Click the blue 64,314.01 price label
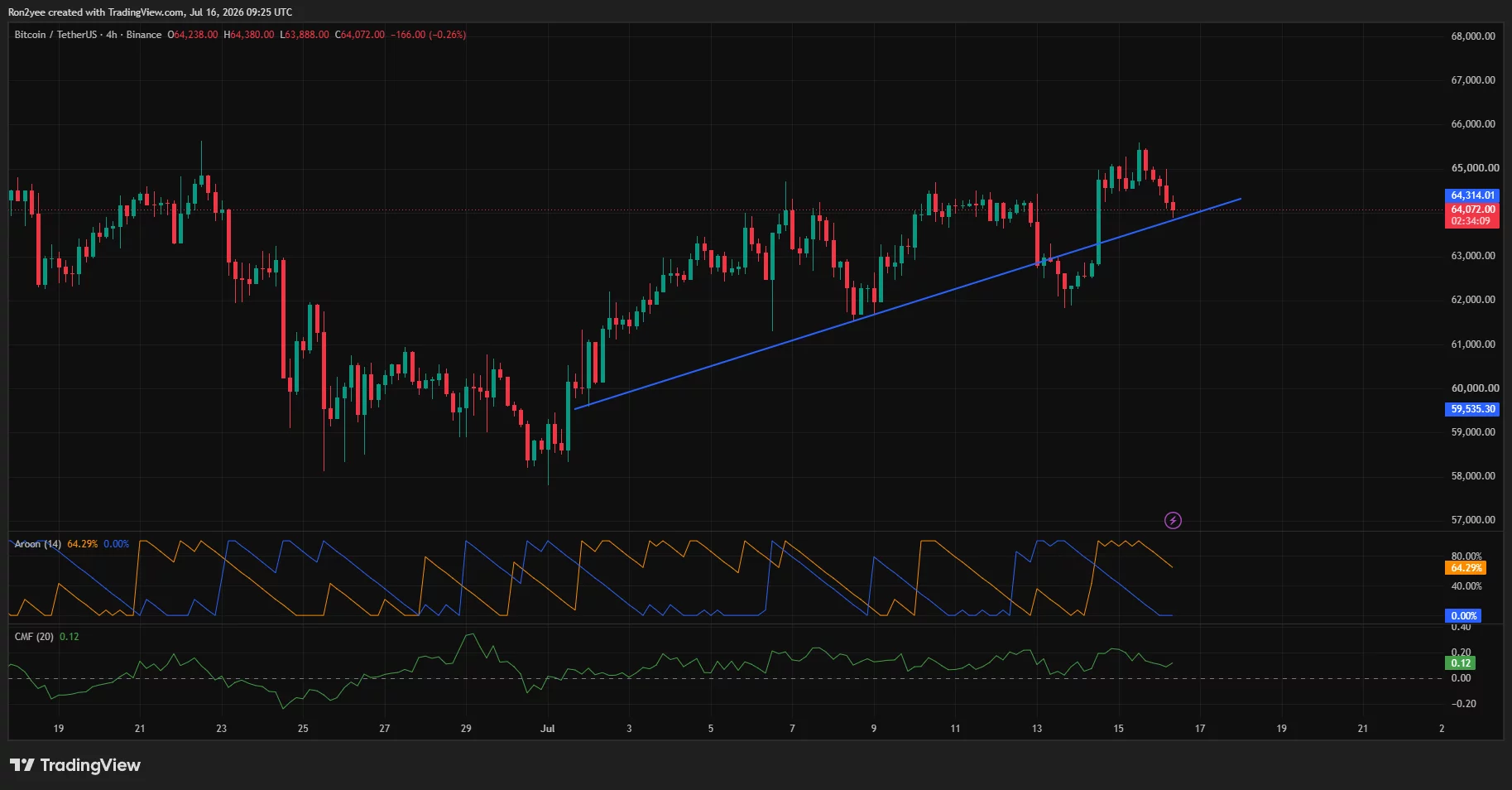The height and width of the screenshot is (790, 1512). (x=1472, y=195)
